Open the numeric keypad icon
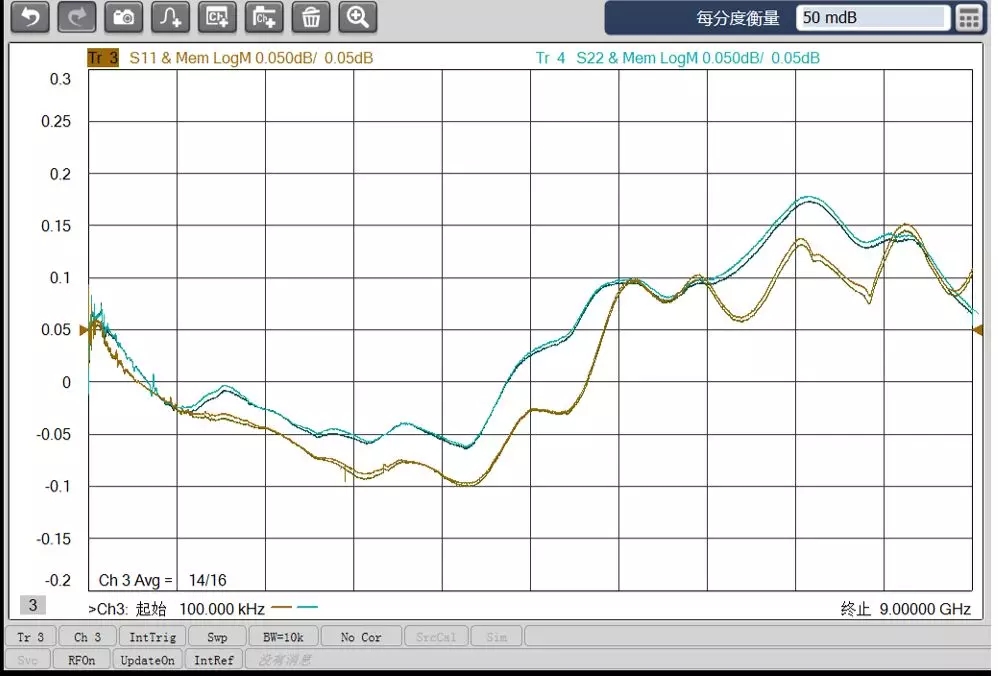This screenshot has width=998, height=676. tap(969, 18)
